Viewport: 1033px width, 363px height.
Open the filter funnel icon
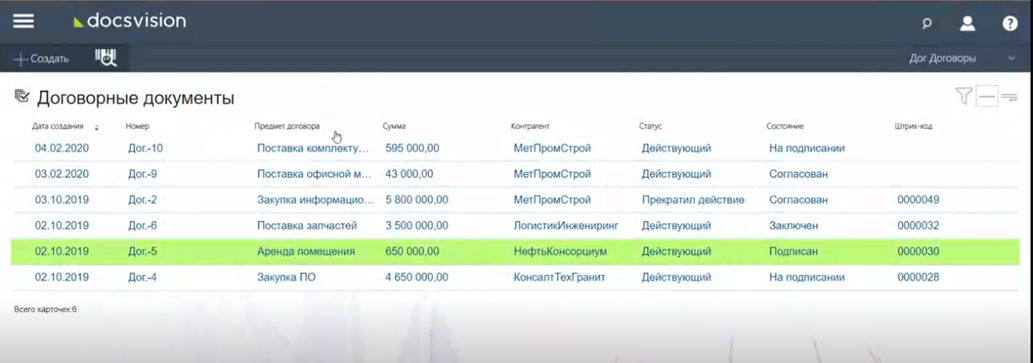tap(964, 97)
